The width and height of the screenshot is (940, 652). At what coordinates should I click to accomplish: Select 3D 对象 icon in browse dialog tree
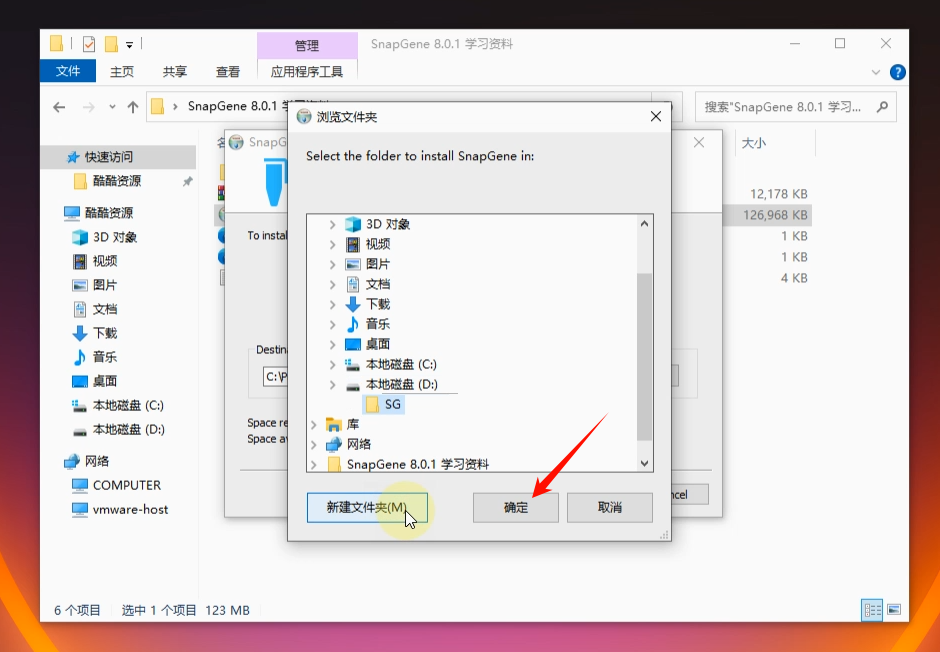[x=352, y=224]
